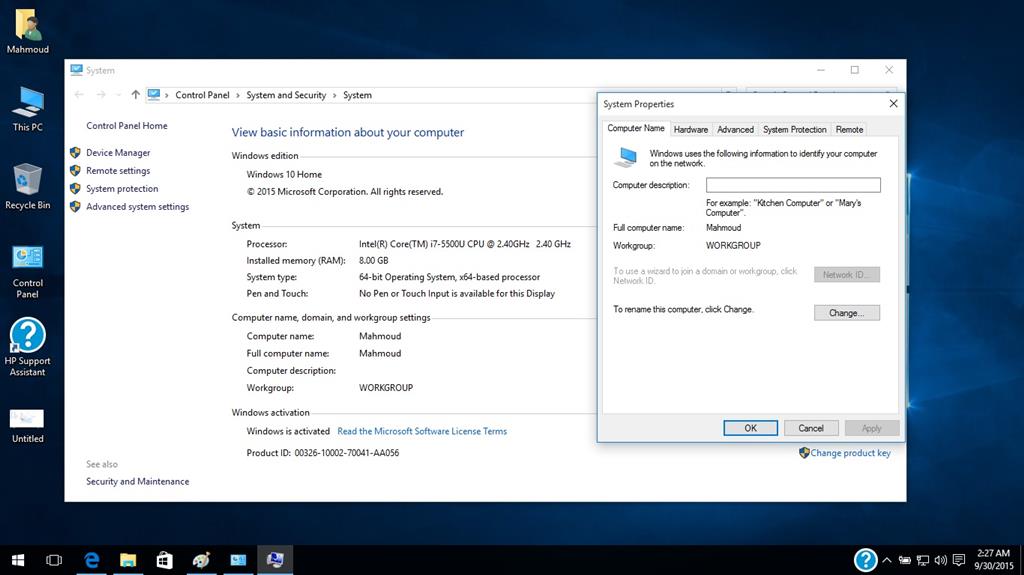The height and width of the screenshot is (575, 1024).
Task: Open Security and Maintenance link
Action: (137, 481)
